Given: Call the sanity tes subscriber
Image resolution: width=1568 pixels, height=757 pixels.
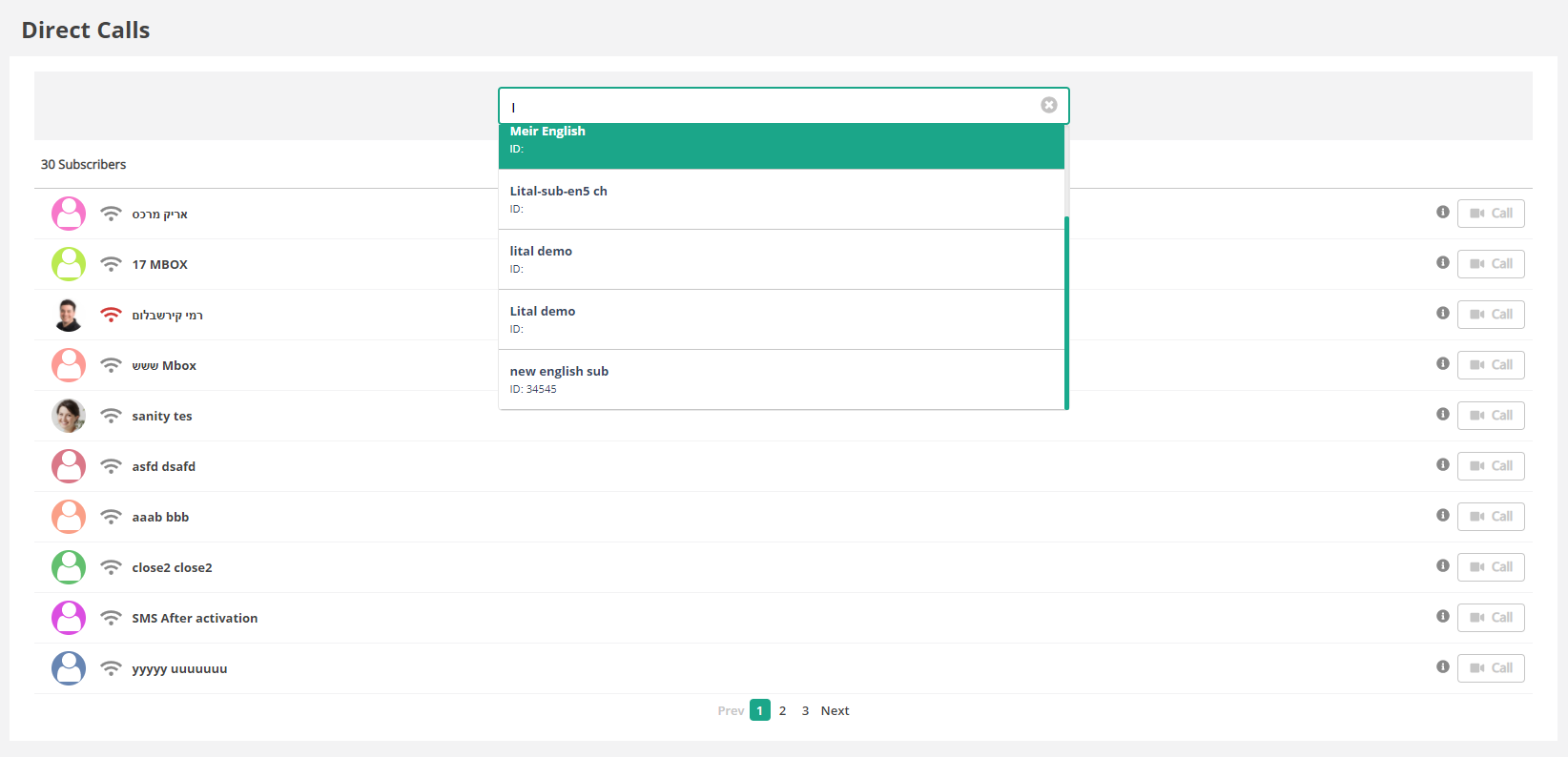Looking at the screenshot, I should pyautogui.click(x=1490, y=416).
